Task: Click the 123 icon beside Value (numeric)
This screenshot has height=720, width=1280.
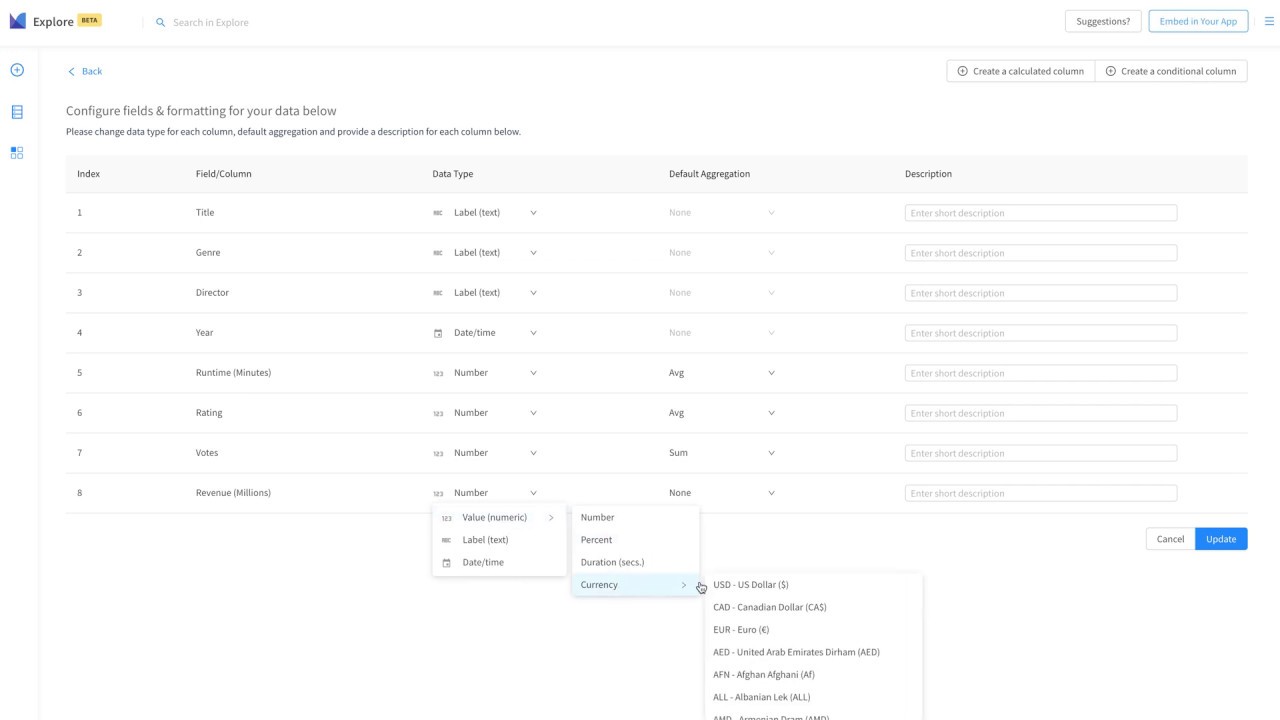Action: pos(446,518)
